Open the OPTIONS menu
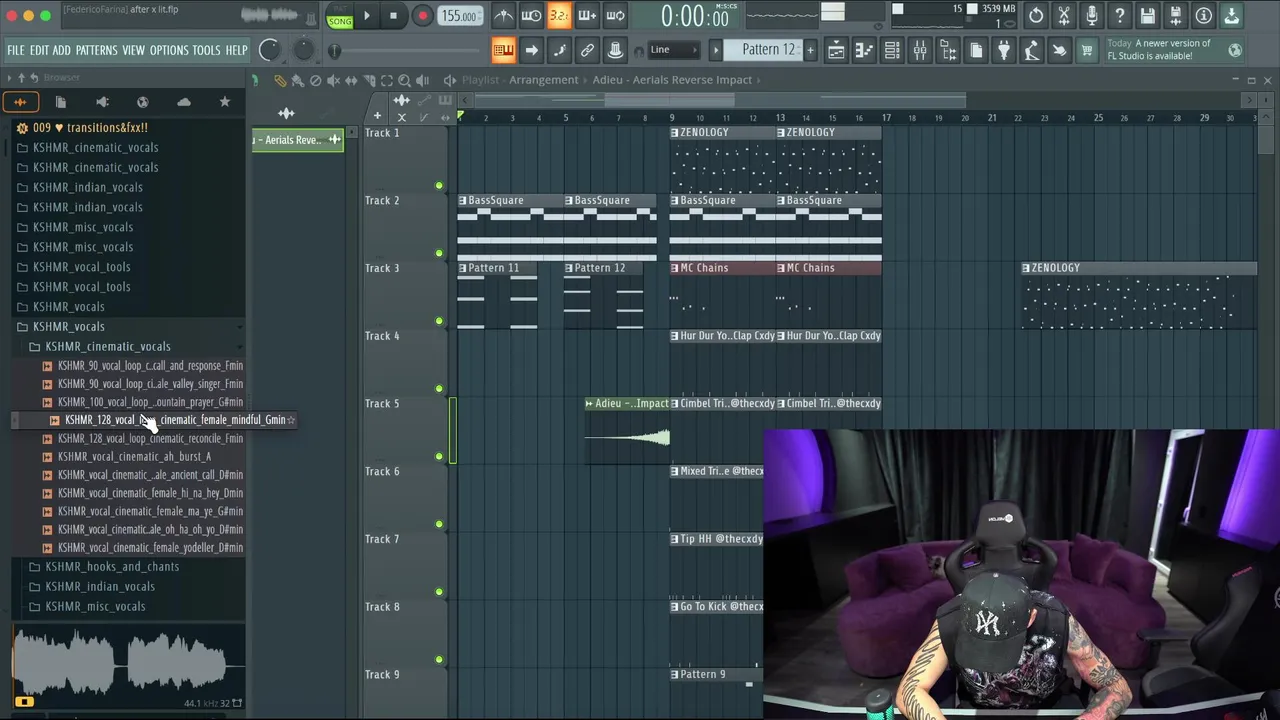 (x=169, y=50)
